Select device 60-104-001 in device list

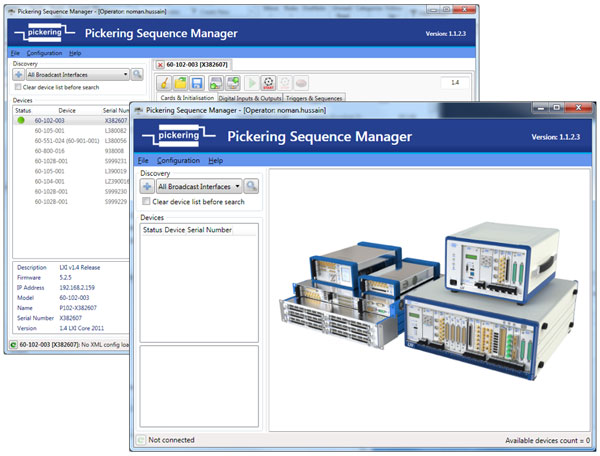click(71, 181)
